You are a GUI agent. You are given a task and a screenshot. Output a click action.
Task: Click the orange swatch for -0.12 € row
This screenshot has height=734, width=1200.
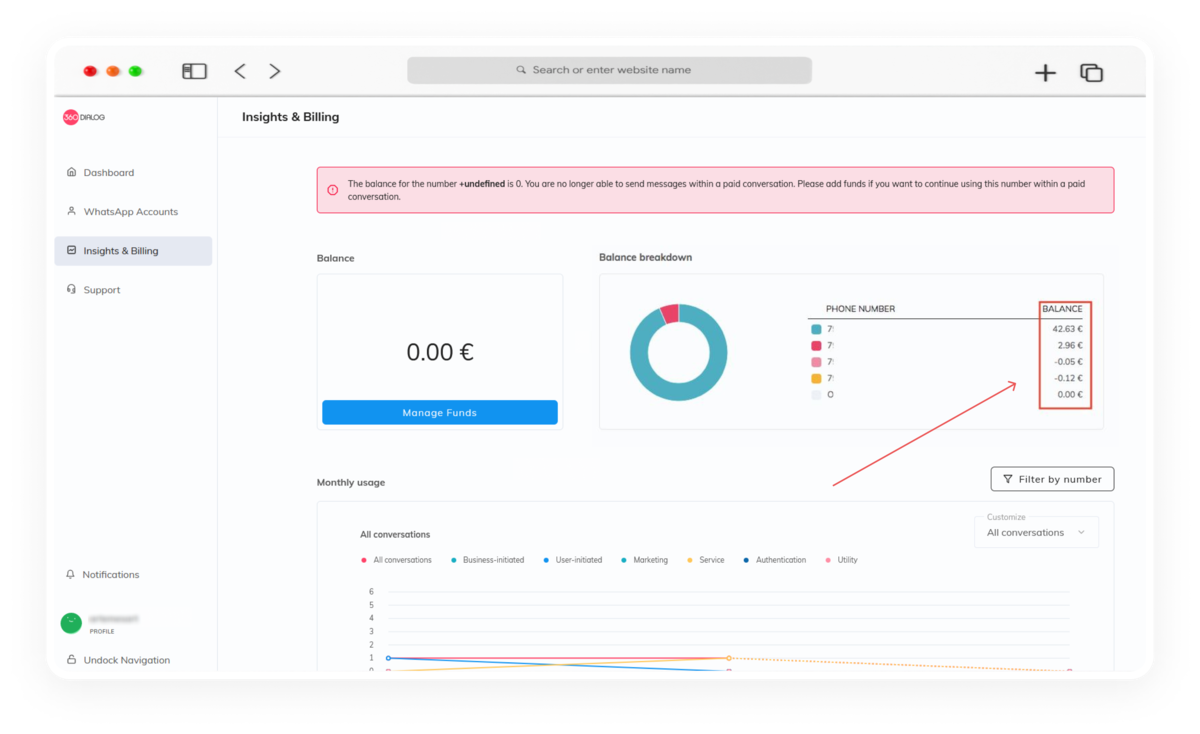(816, 378)
